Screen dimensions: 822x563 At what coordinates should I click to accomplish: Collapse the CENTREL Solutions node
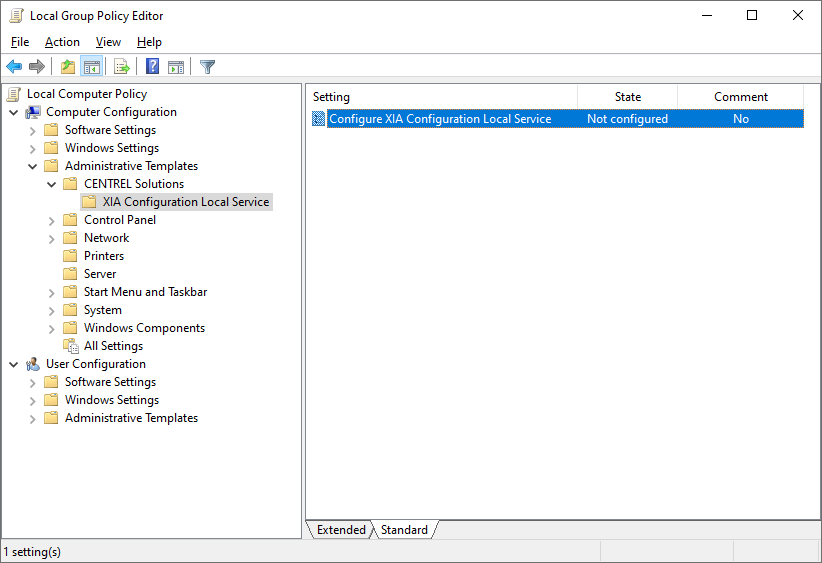point(51,184)
